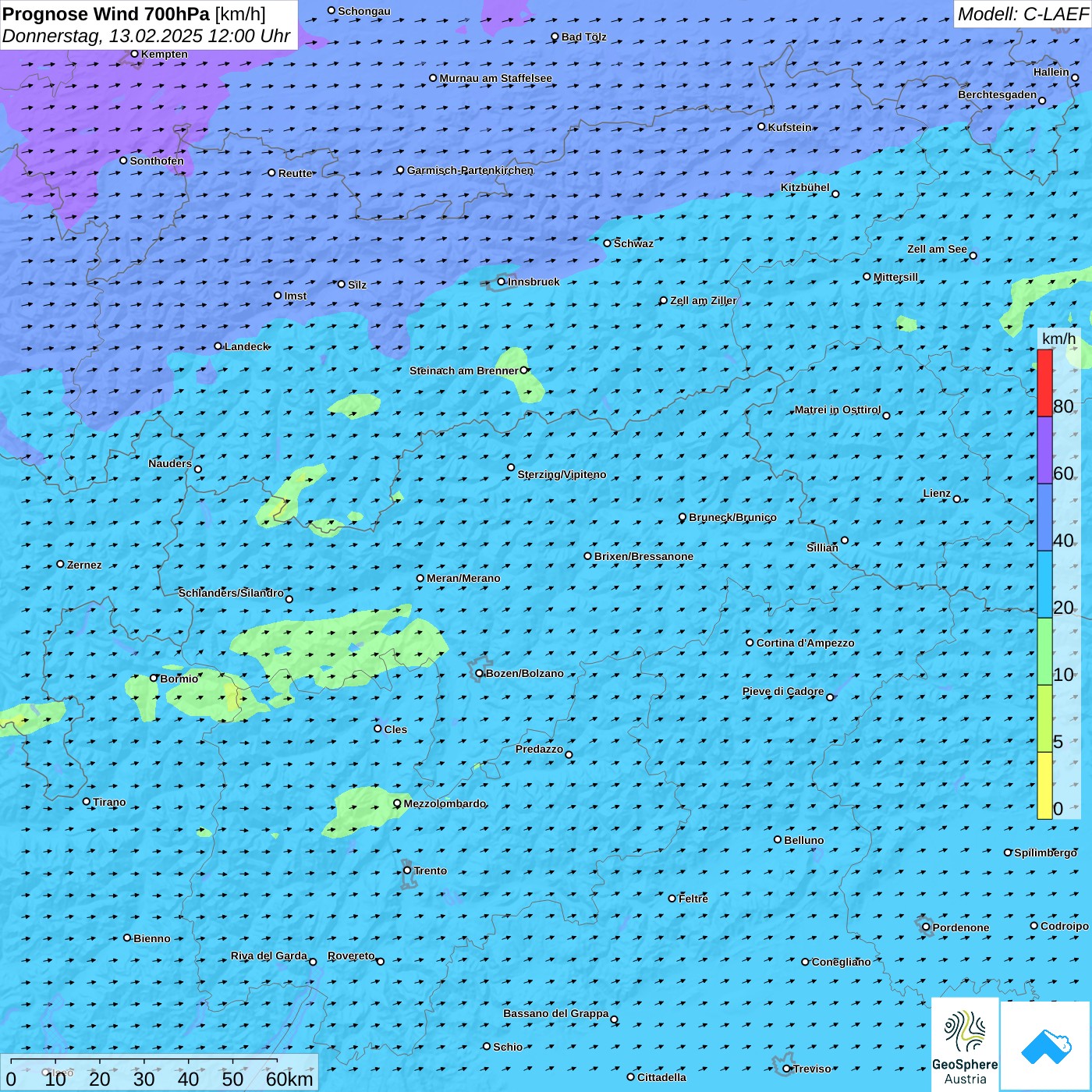Click the Tirano location marker
Screen dimensions: 1092x1092
87,802
